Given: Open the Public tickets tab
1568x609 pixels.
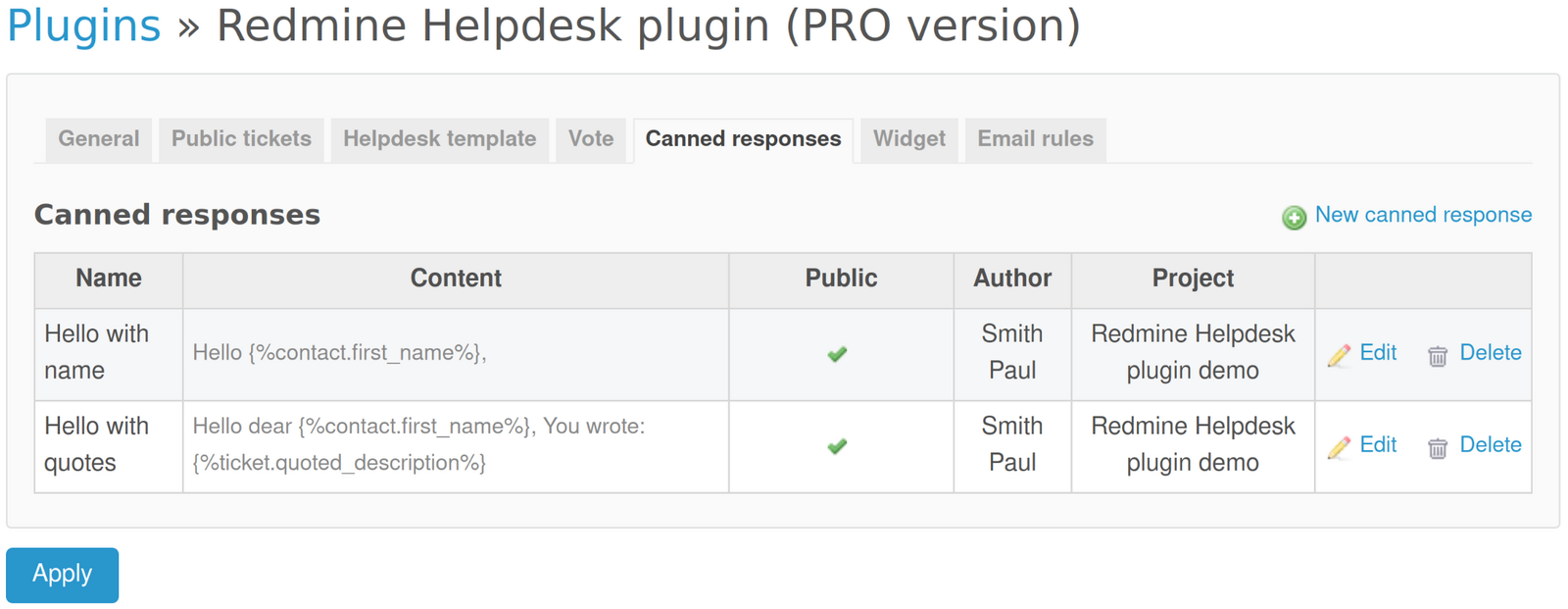Looking at the screenshot, I should click(241, 139).
